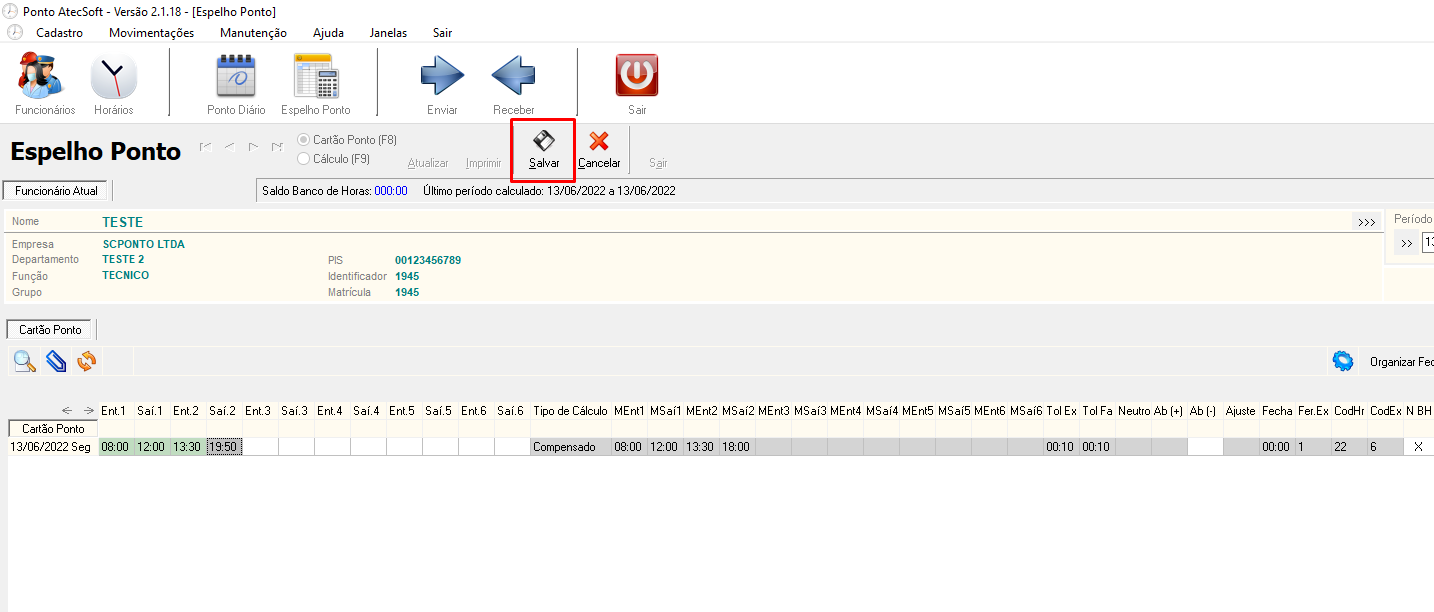Open Ponto Diário calendar icon
Viewport: 1434px width, 612px height.
(236, 78)
